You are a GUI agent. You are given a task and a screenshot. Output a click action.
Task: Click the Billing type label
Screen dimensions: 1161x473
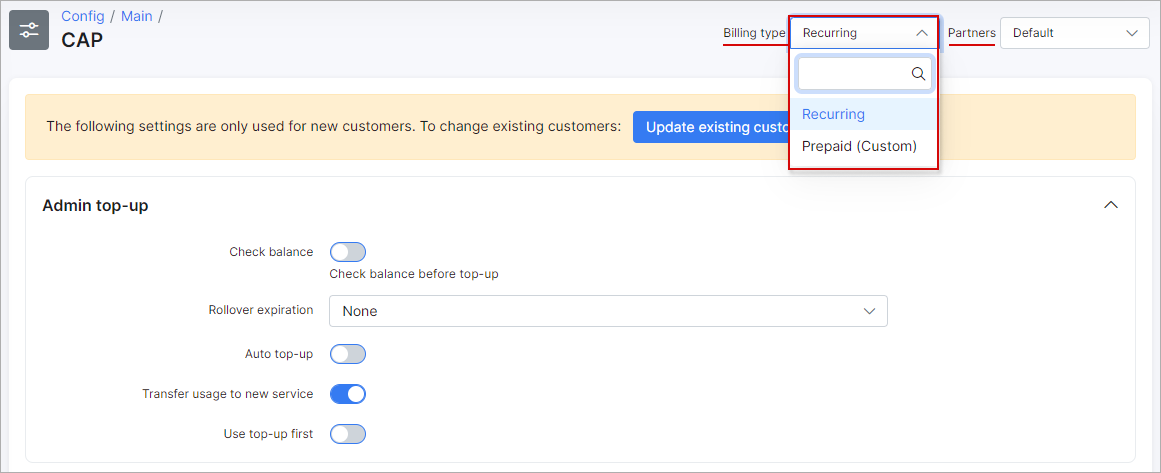[x=754, y=33]
